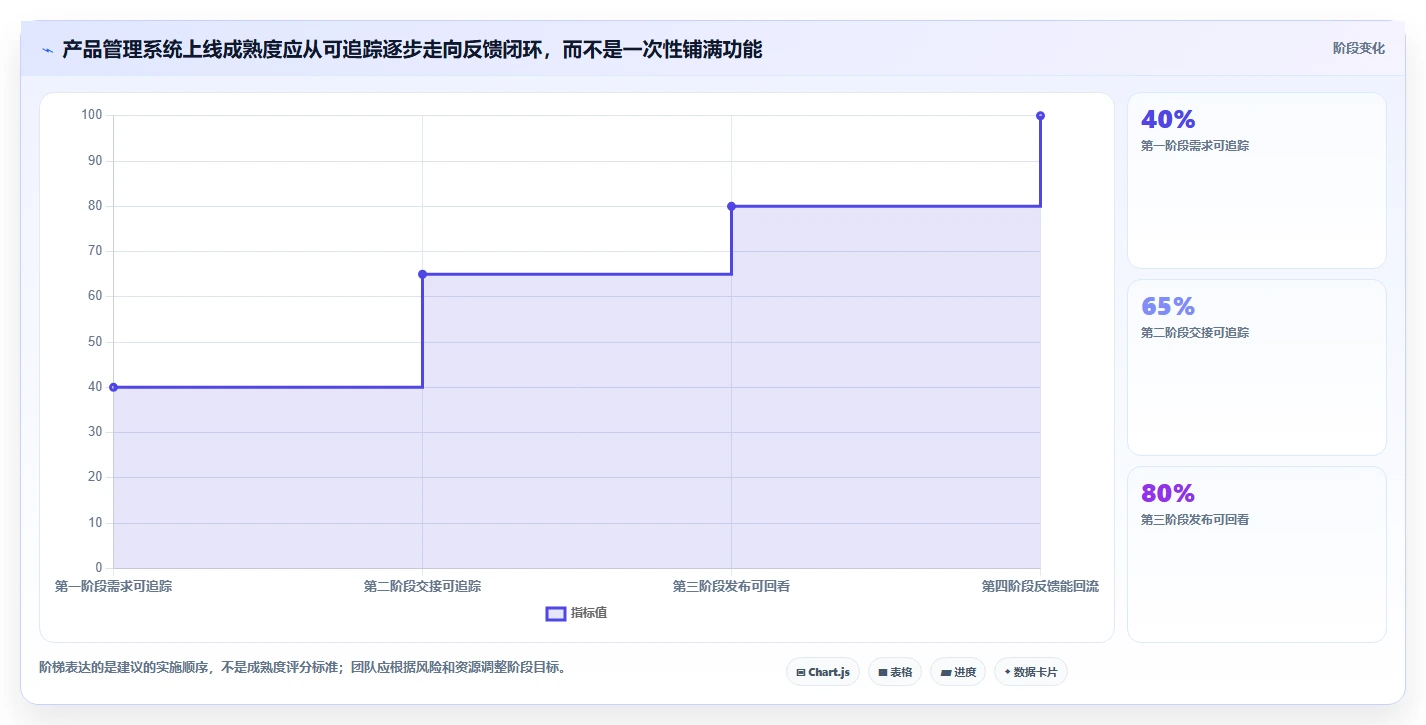Click the y-axis tick label 50

coord(95,342)
